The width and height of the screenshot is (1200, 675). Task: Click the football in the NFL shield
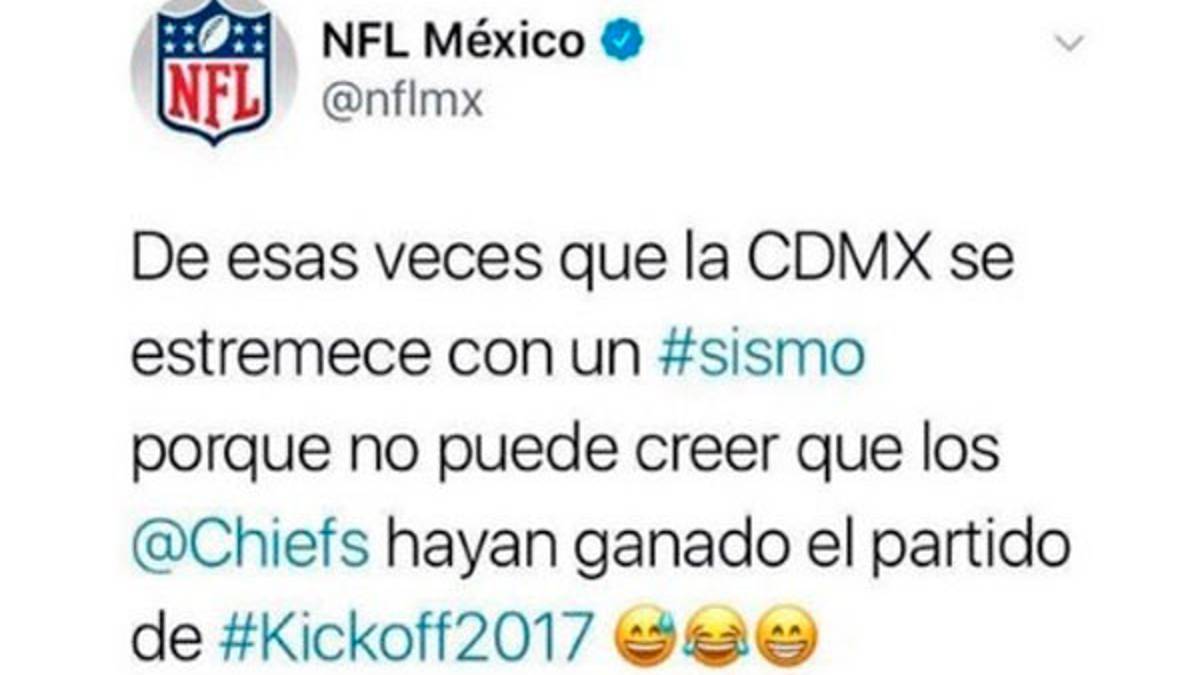point(213,32)
